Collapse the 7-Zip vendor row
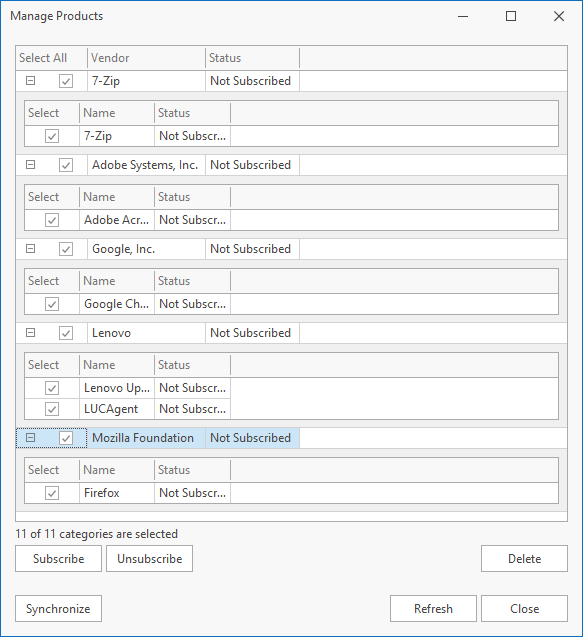 pos(30,81)
